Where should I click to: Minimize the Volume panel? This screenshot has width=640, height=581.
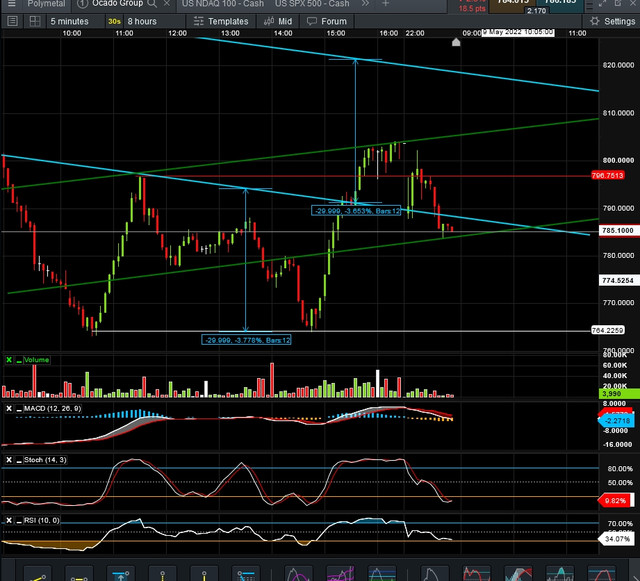coord(19,360)
